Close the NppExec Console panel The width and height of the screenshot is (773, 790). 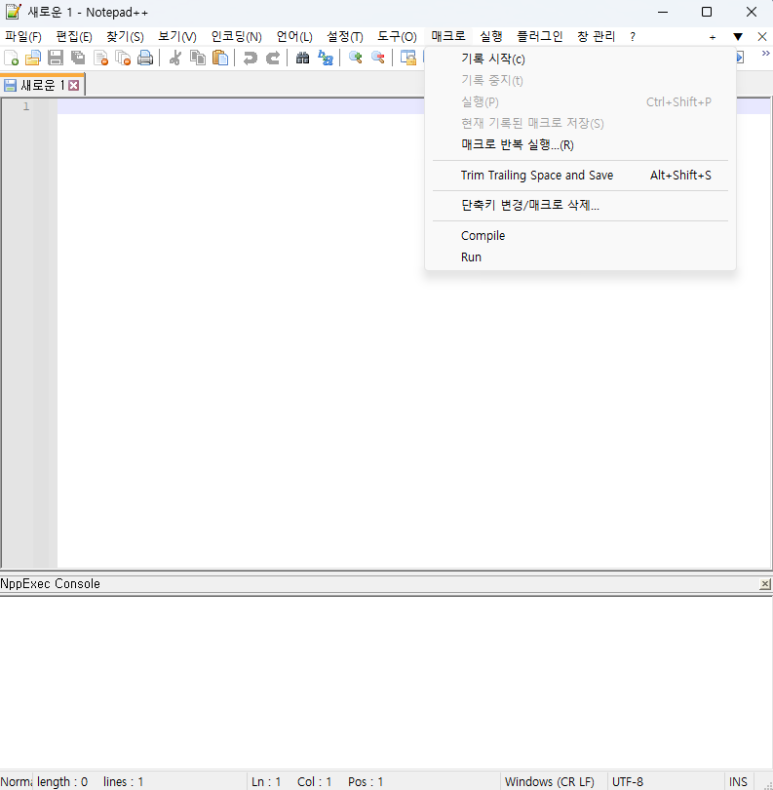(765, 584)
